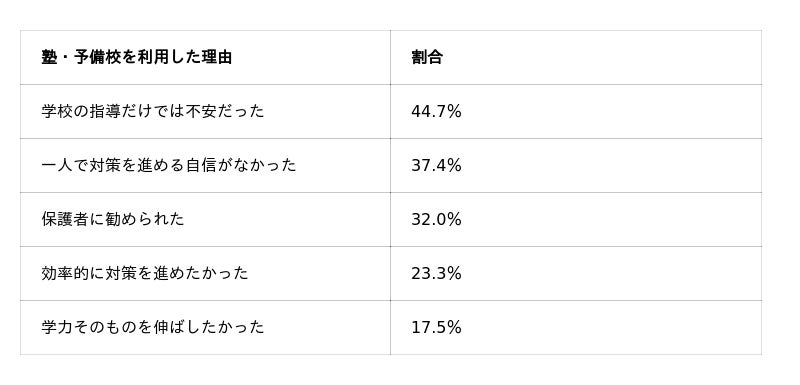Click the 一人で対策を進める自信がなかった row text
The width and height of the screenshot is (800, 385).
point(168,165)
